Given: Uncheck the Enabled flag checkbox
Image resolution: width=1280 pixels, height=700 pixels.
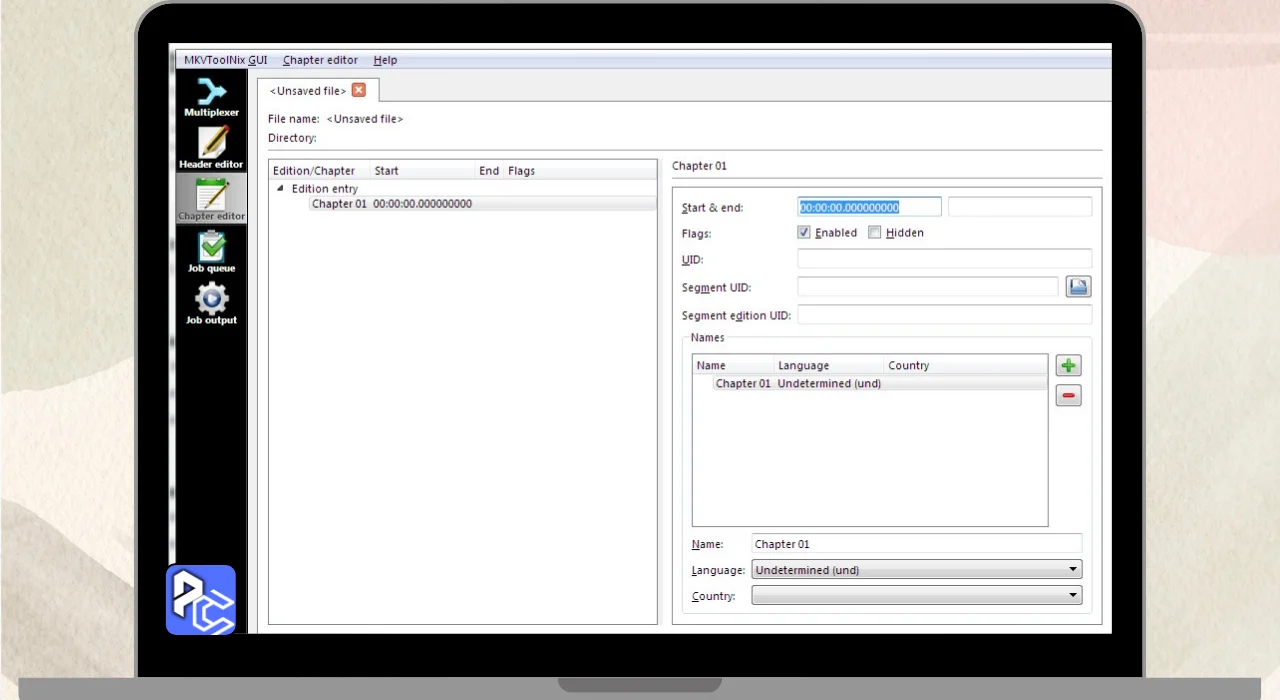Looking at the screenshot, I should click(x=804, y=233).
